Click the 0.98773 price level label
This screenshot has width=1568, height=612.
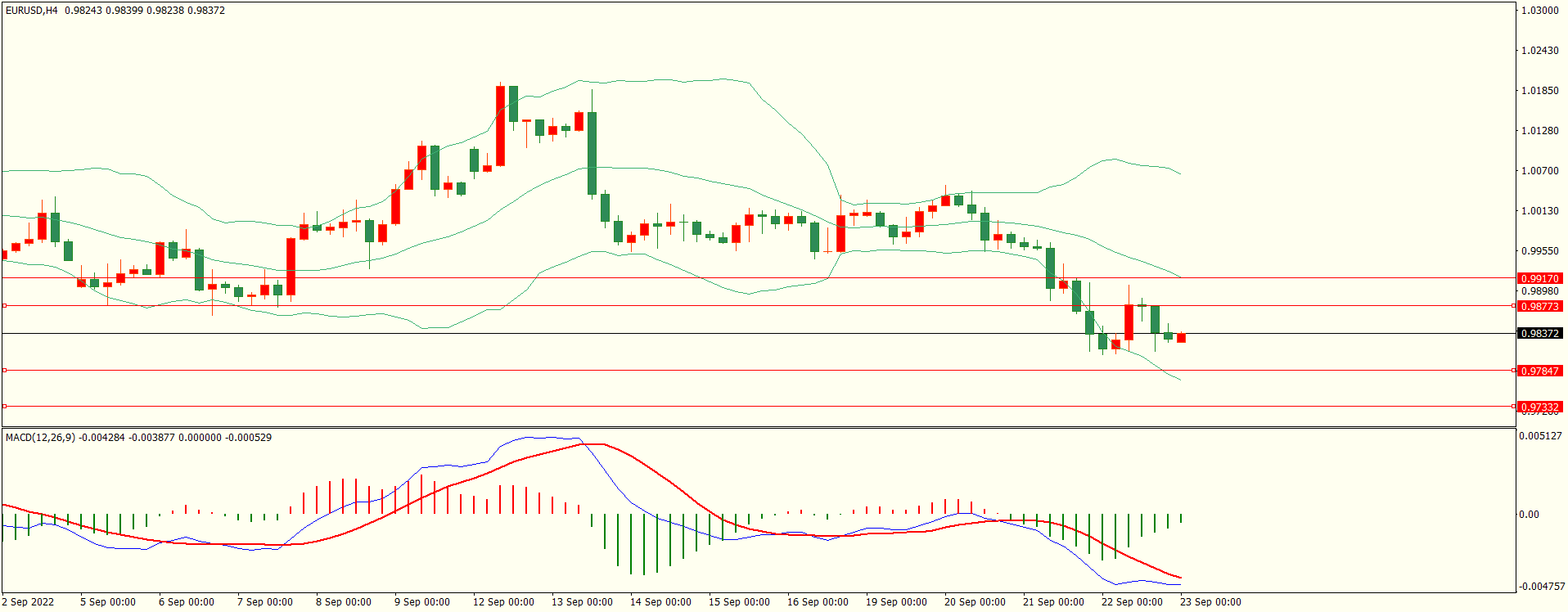click(x=1539, y=306)
